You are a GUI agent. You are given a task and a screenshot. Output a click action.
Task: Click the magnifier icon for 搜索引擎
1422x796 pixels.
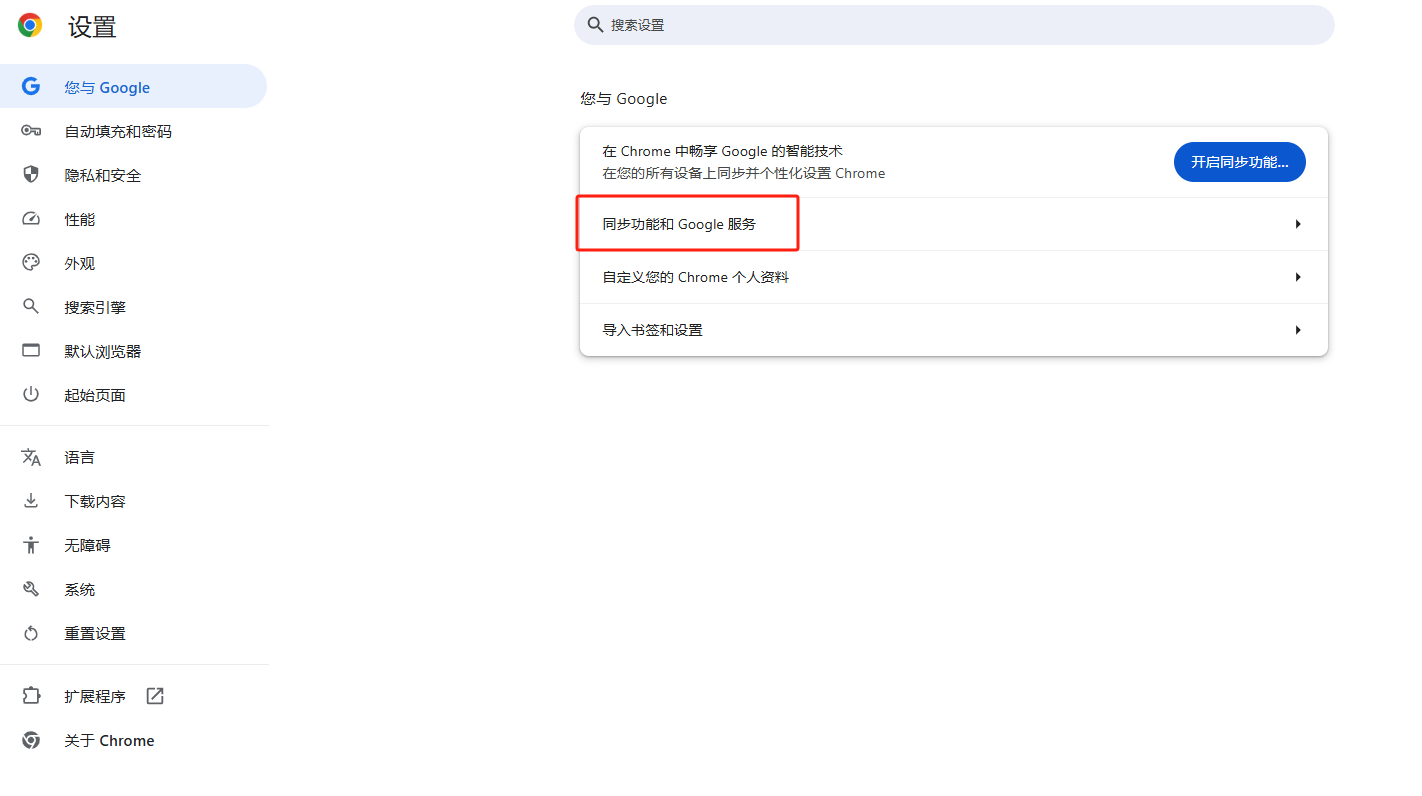[31, 307]
